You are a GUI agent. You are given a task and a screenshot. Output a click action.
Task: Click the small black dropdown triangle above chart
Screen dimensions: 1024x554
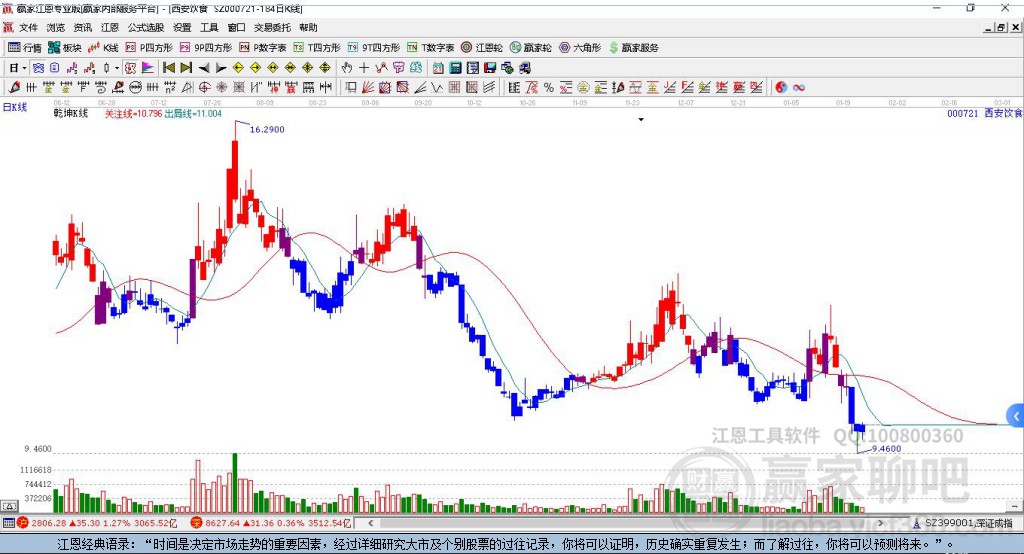[x=641, y=120]
